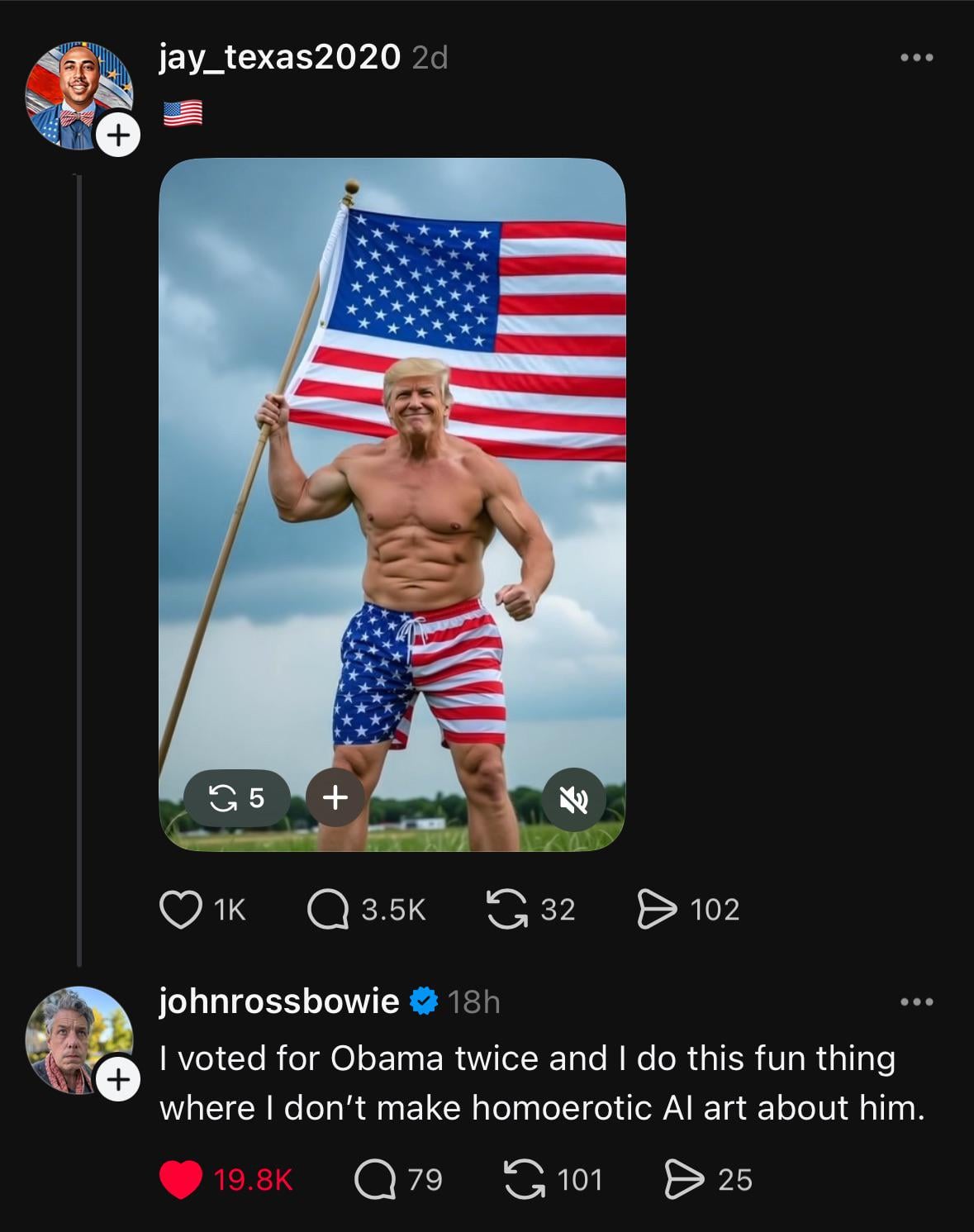Unmute the video in the post

point(574,799)
